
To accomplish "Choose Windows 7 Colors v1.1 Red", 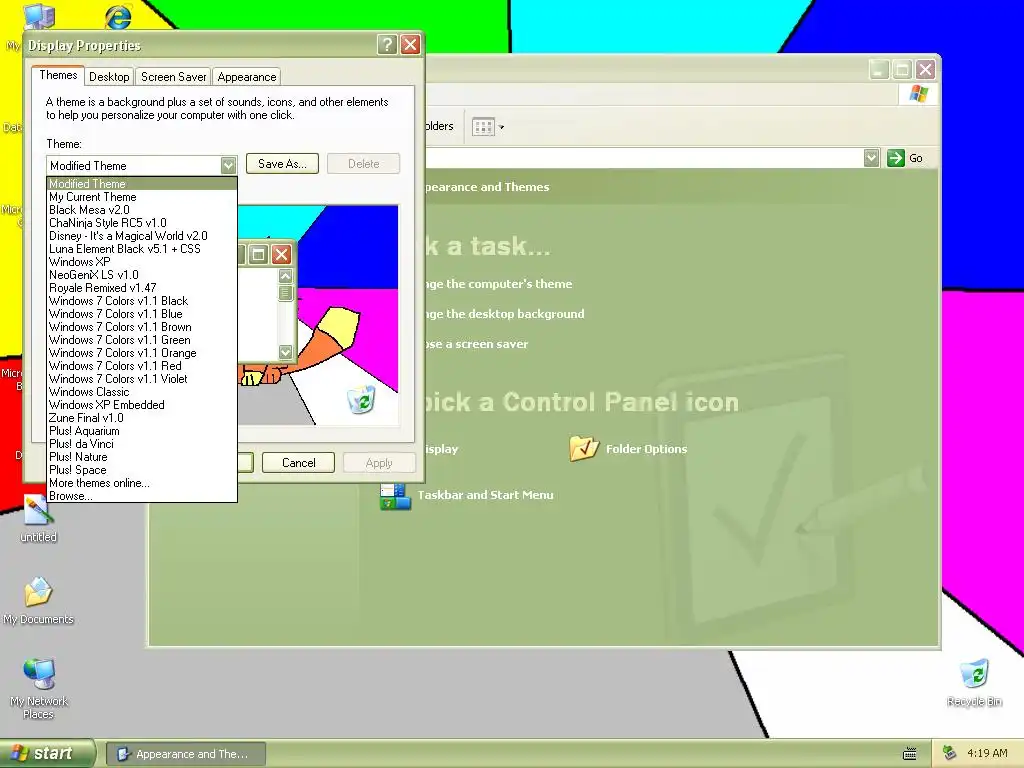I will [142, 366].
